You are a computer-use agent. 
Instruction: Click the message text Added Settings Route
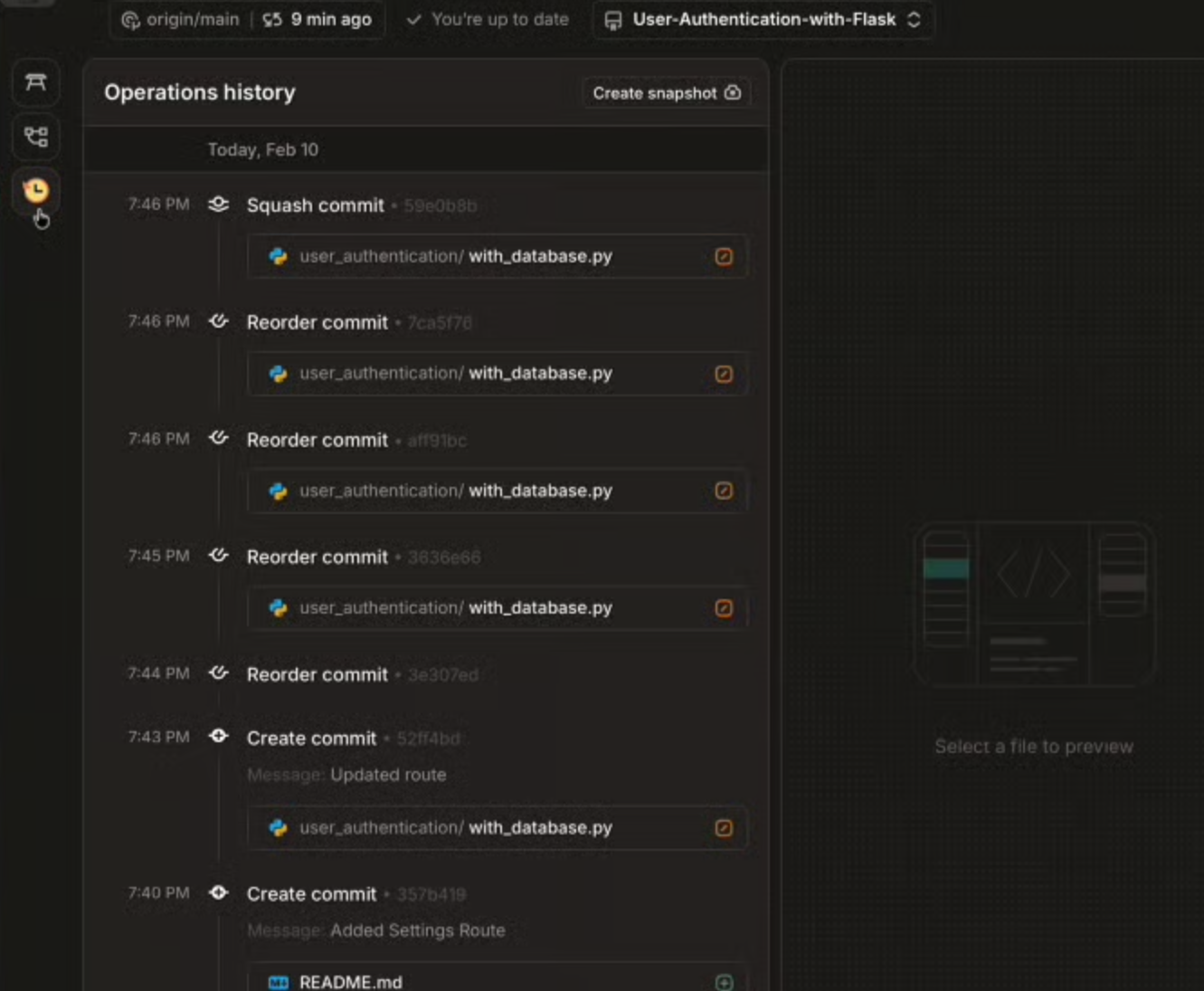(x=417, y=930)
